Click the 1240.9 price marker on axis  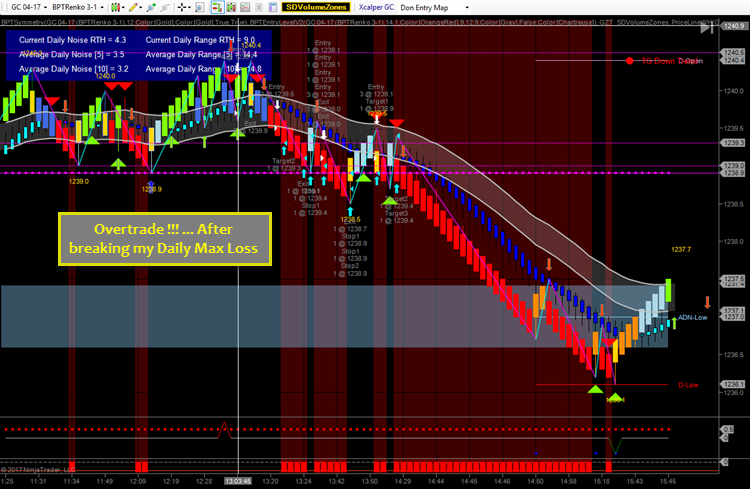733,26
